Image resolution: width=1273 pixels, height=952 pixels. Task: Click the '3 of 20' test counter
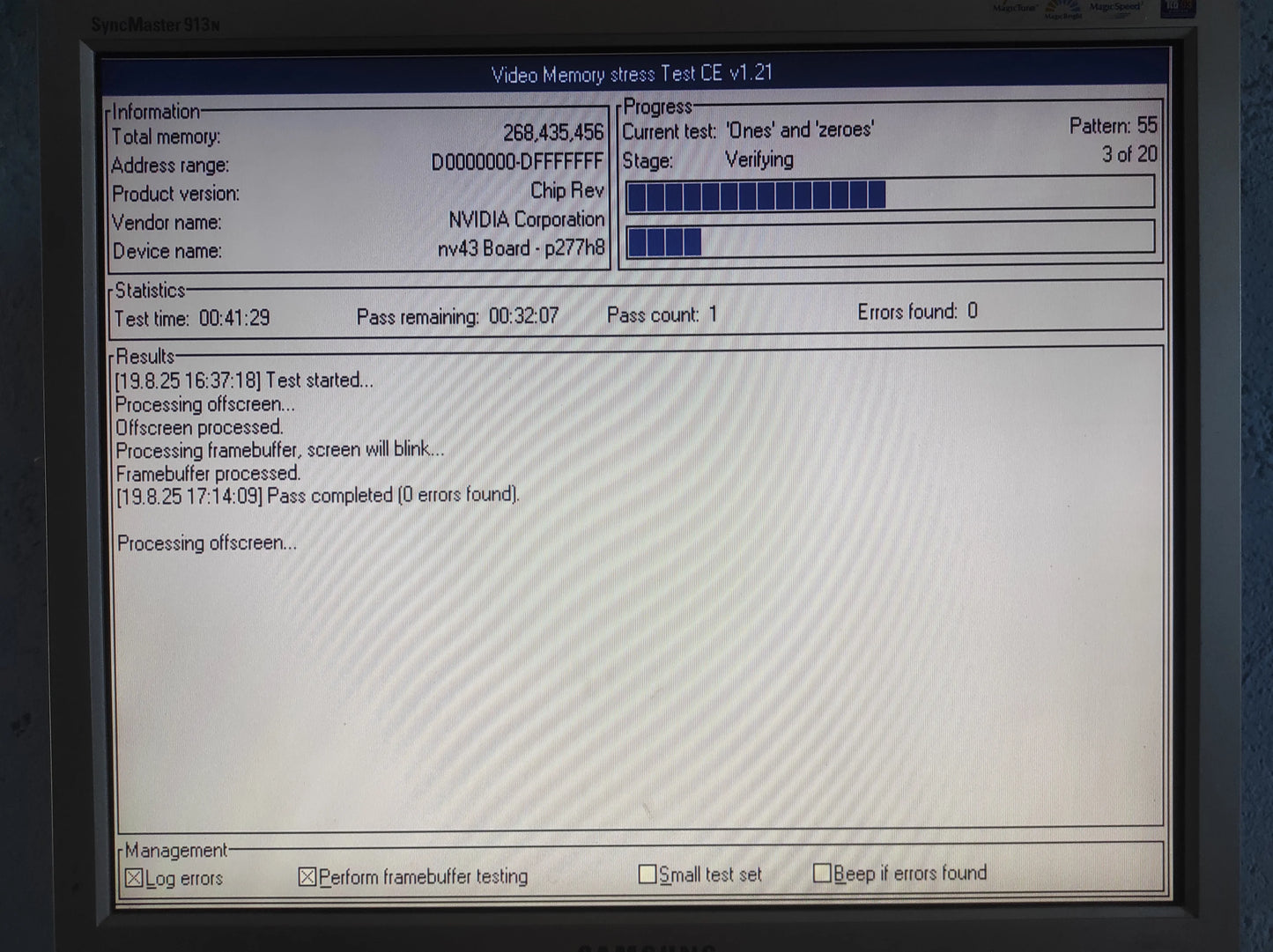pos(1129,155)
